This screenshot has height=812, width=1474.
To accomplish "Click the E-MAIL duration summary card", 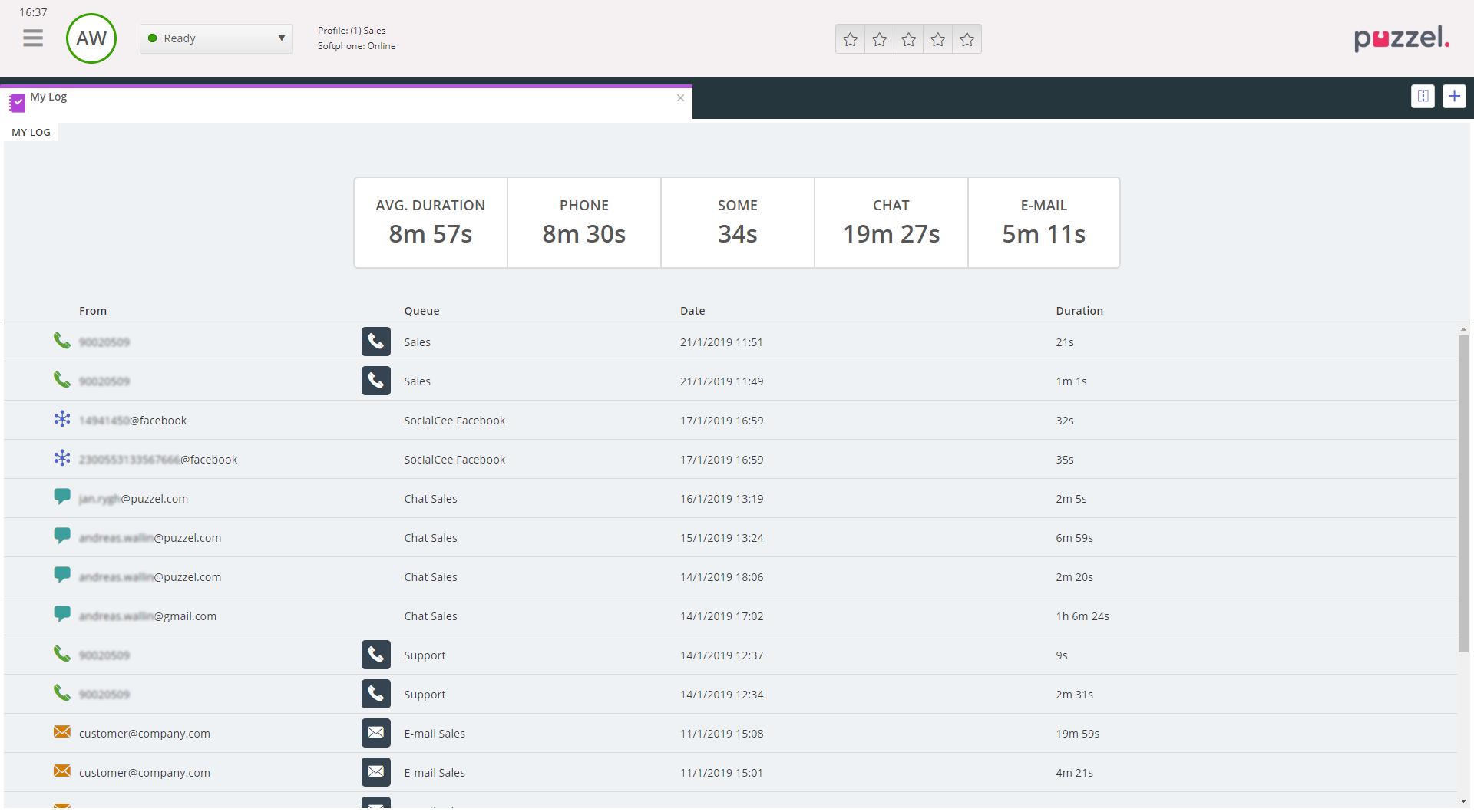I will 1043,223.
